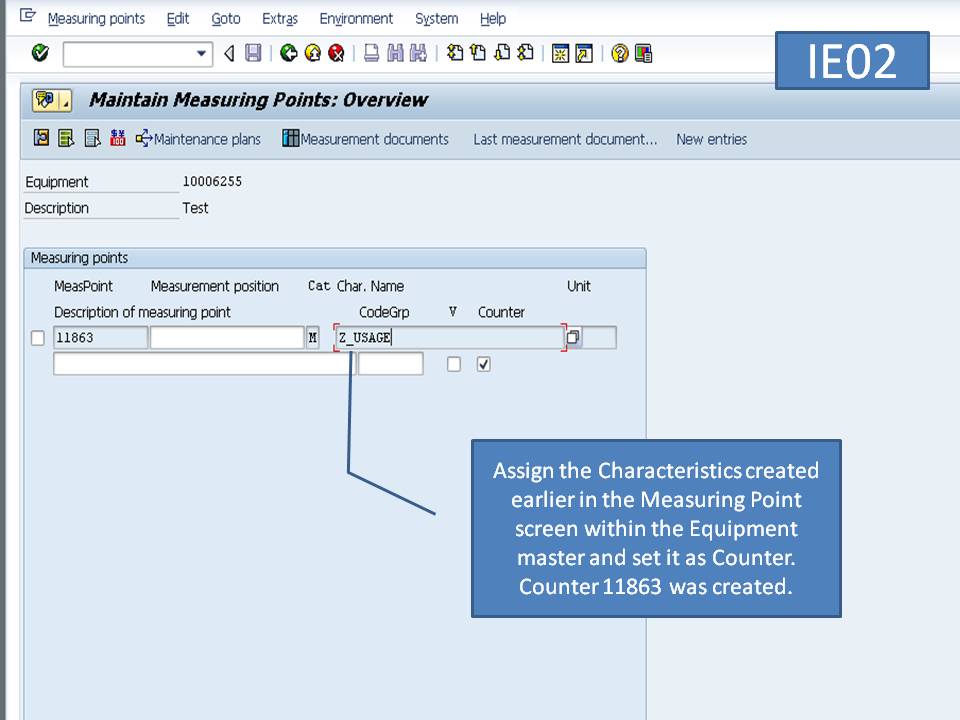This screenshot has height=720, width=960.
Task: Click the Maintenance plans button
Action: tap(198, 139)
